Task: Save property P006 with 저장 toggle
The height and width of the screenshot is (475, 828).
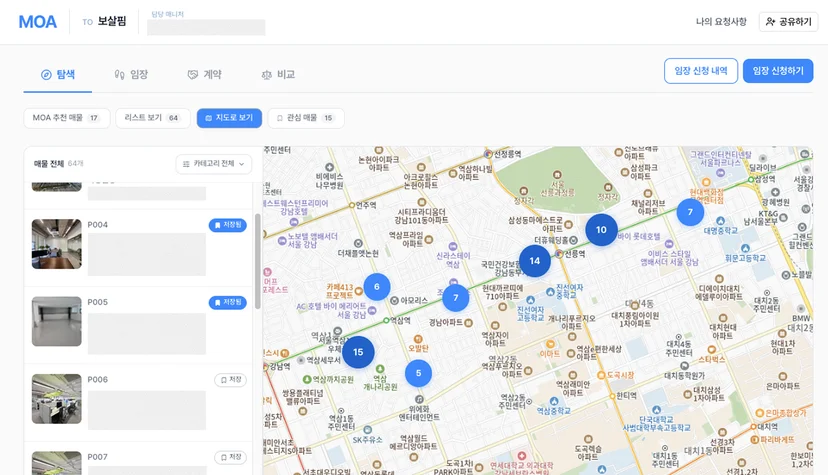Action: click(x=230, y=379)
